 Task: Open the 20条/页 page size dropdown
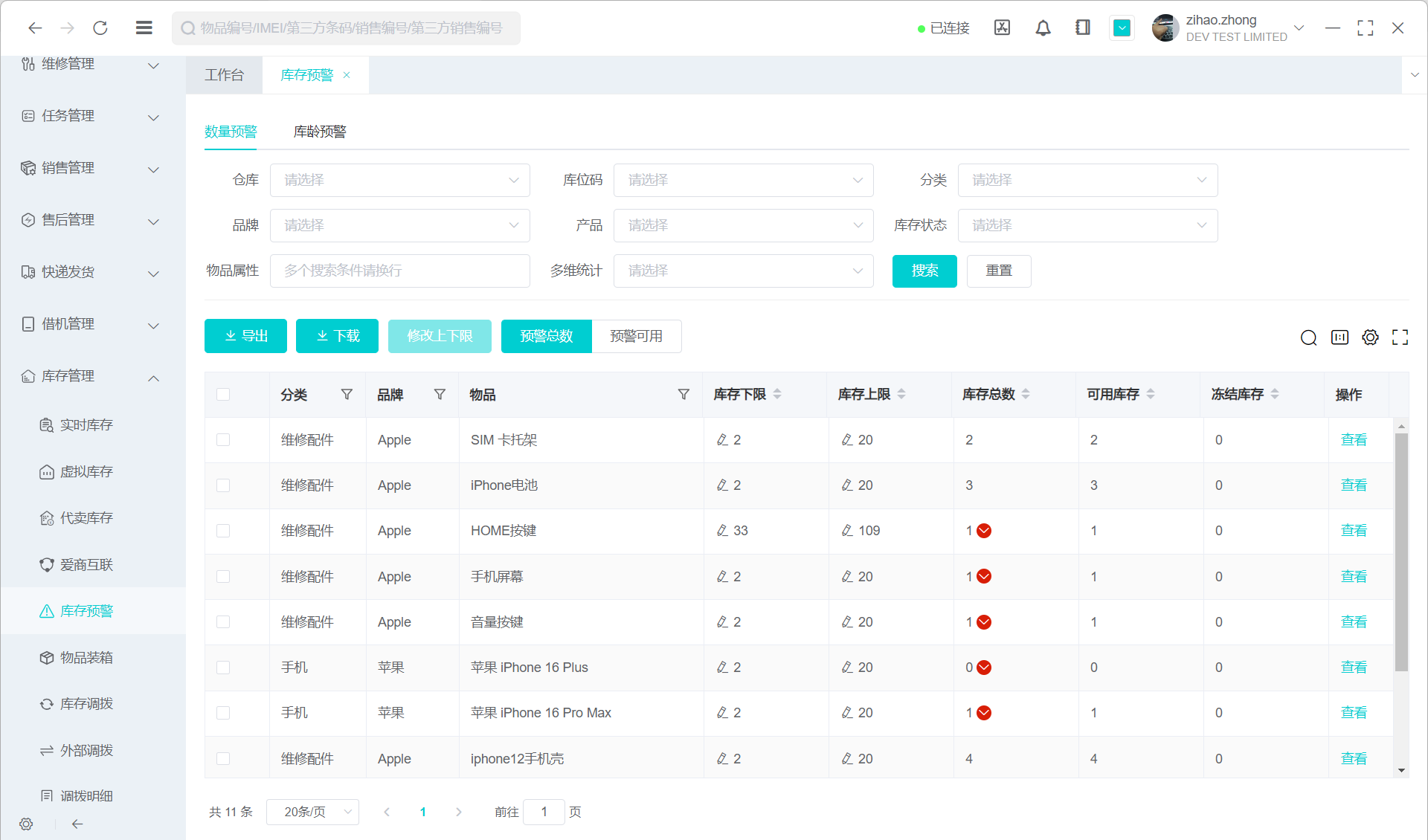click(312, 812)
